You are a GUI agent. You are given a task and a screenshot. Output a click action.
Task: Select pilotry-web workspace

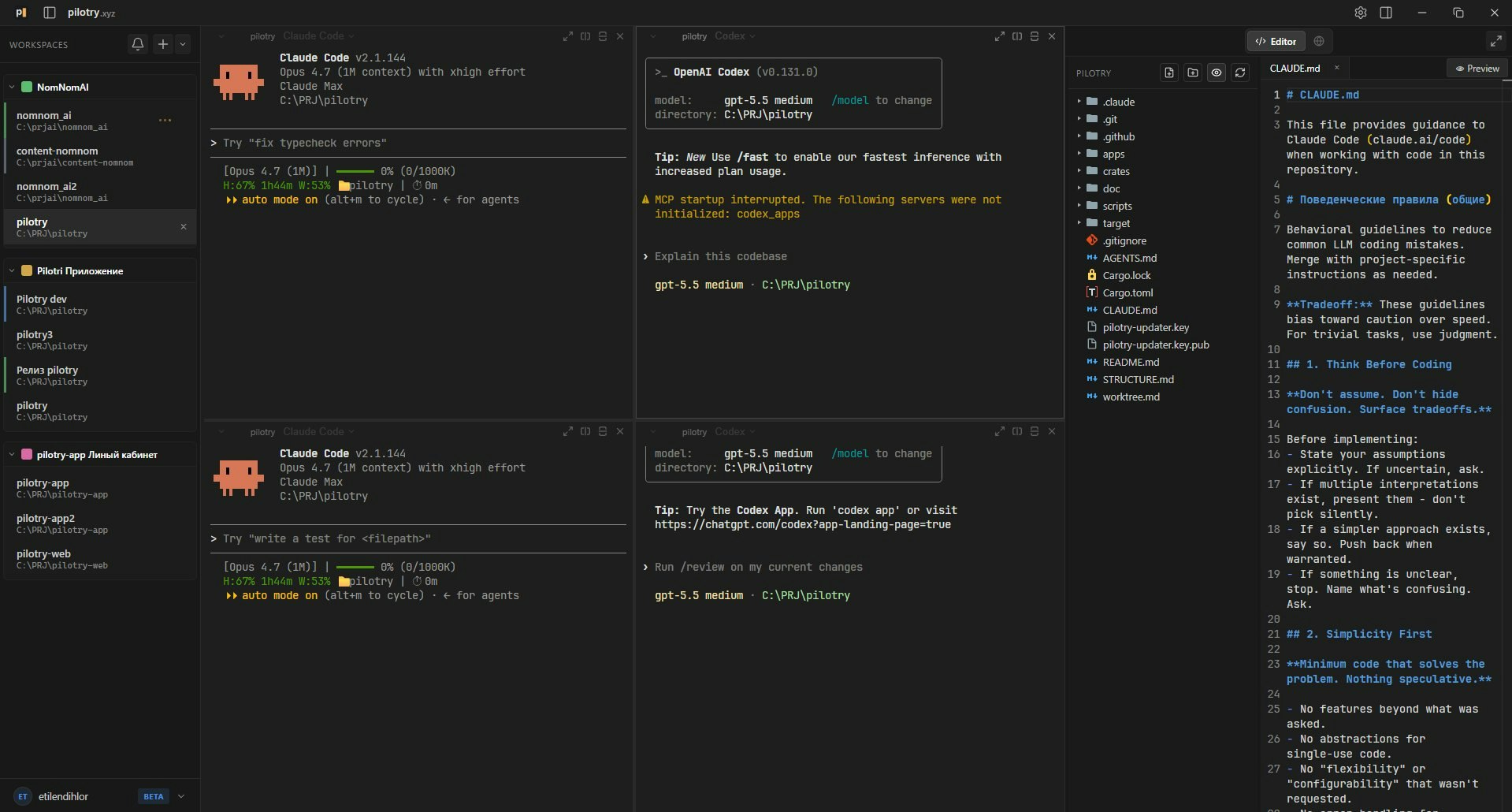pyautogui.click(x=100, y=559)
